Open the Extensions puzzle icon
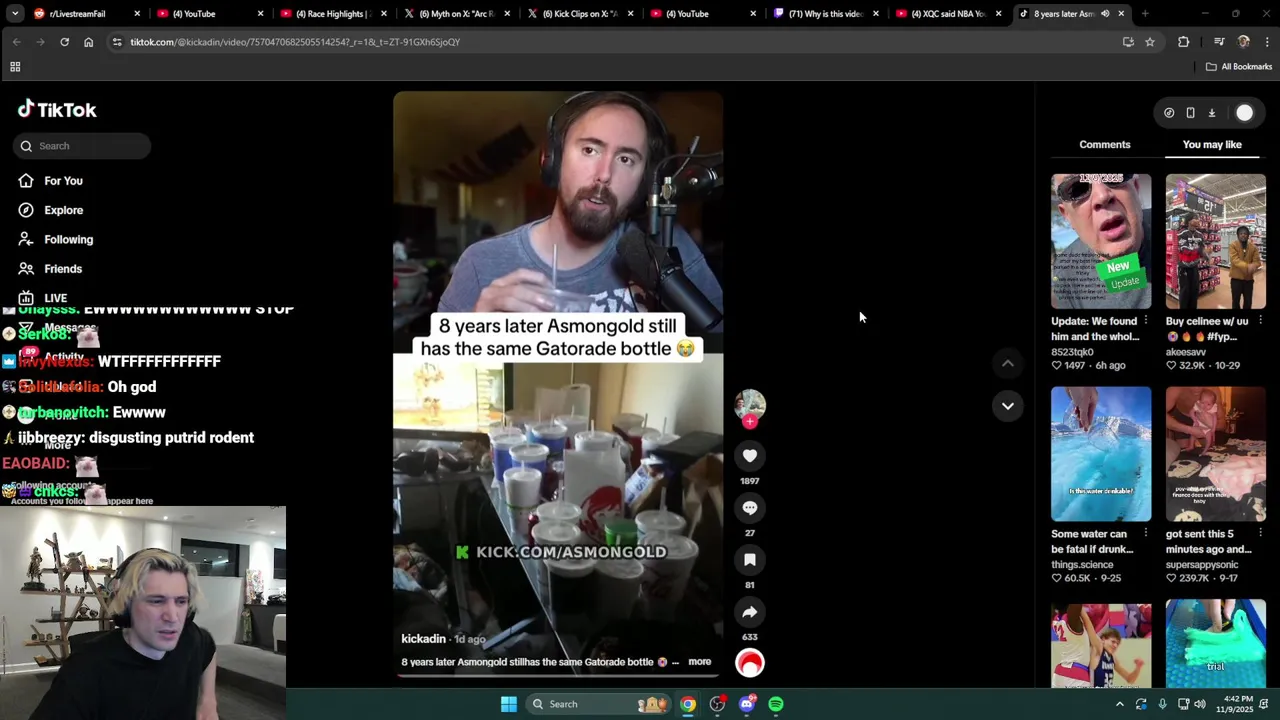The image size is (1280, 720). [1184, 42]
